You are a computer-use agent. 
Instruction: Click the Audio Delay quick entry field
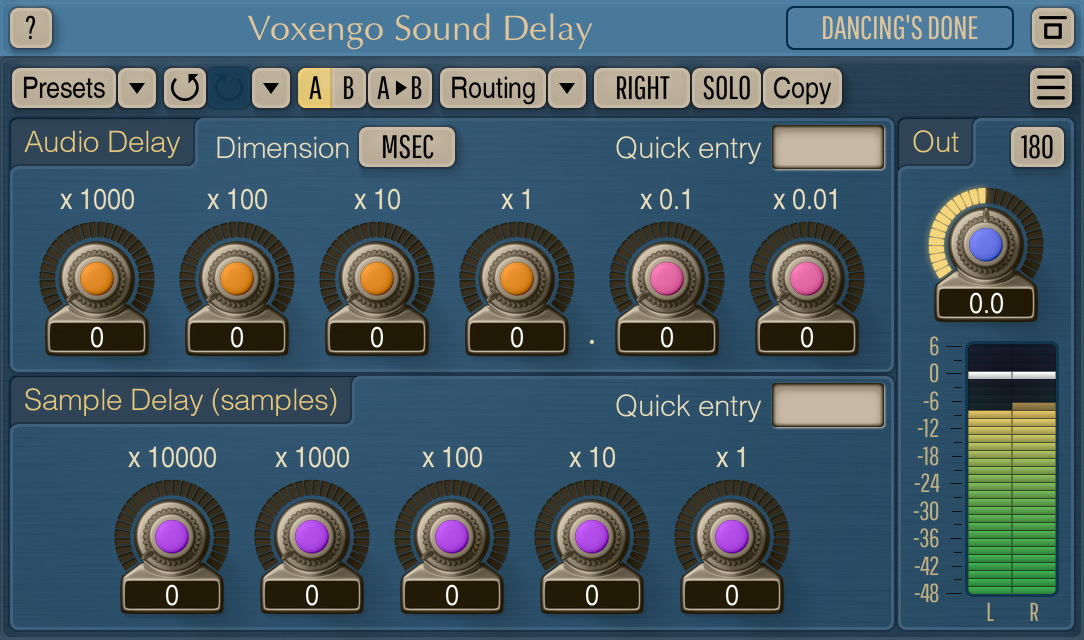(x=828, y=147)
